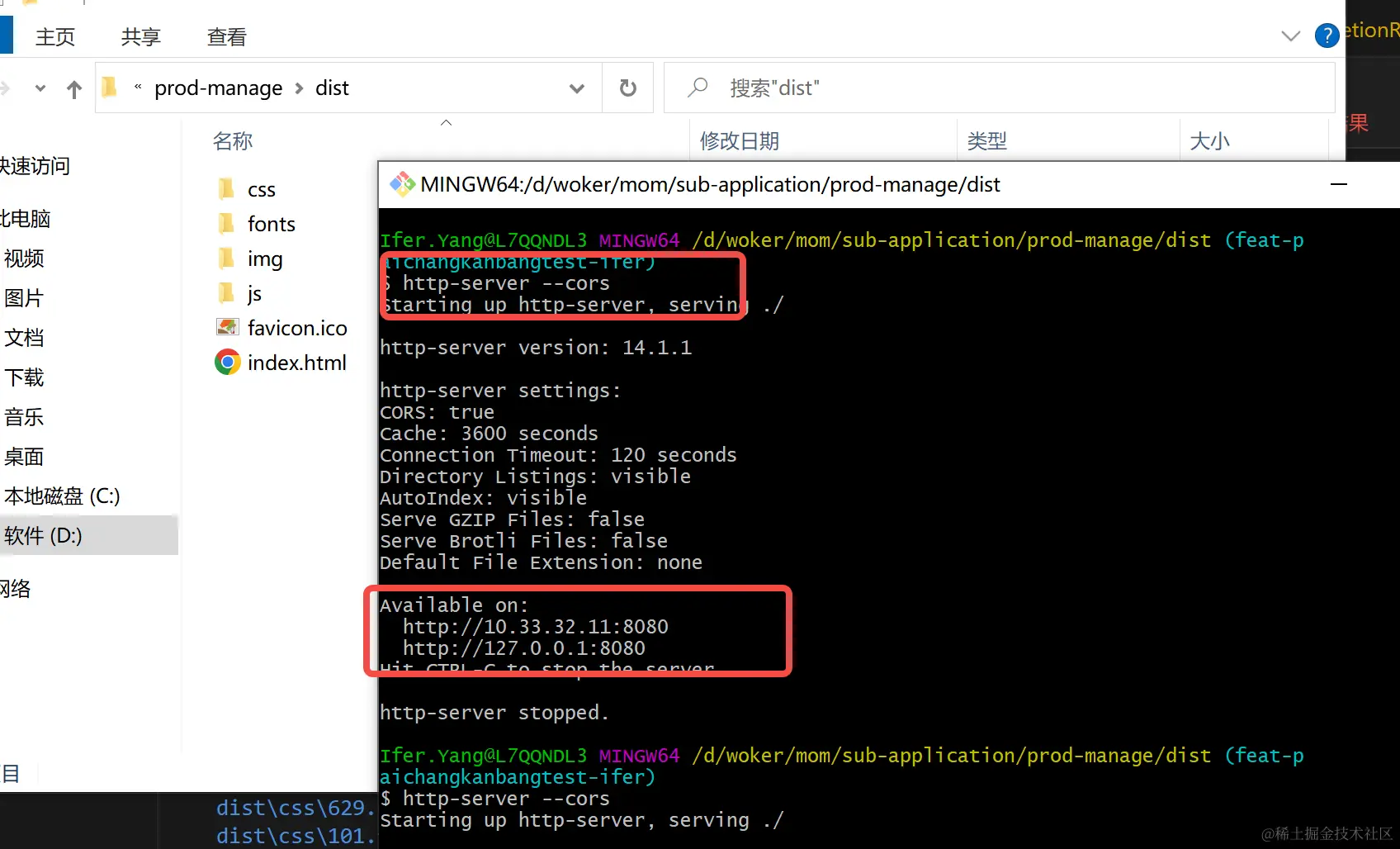Sort files by 修改日期 column
The image size is (1400, 849).
pos(740,141)
